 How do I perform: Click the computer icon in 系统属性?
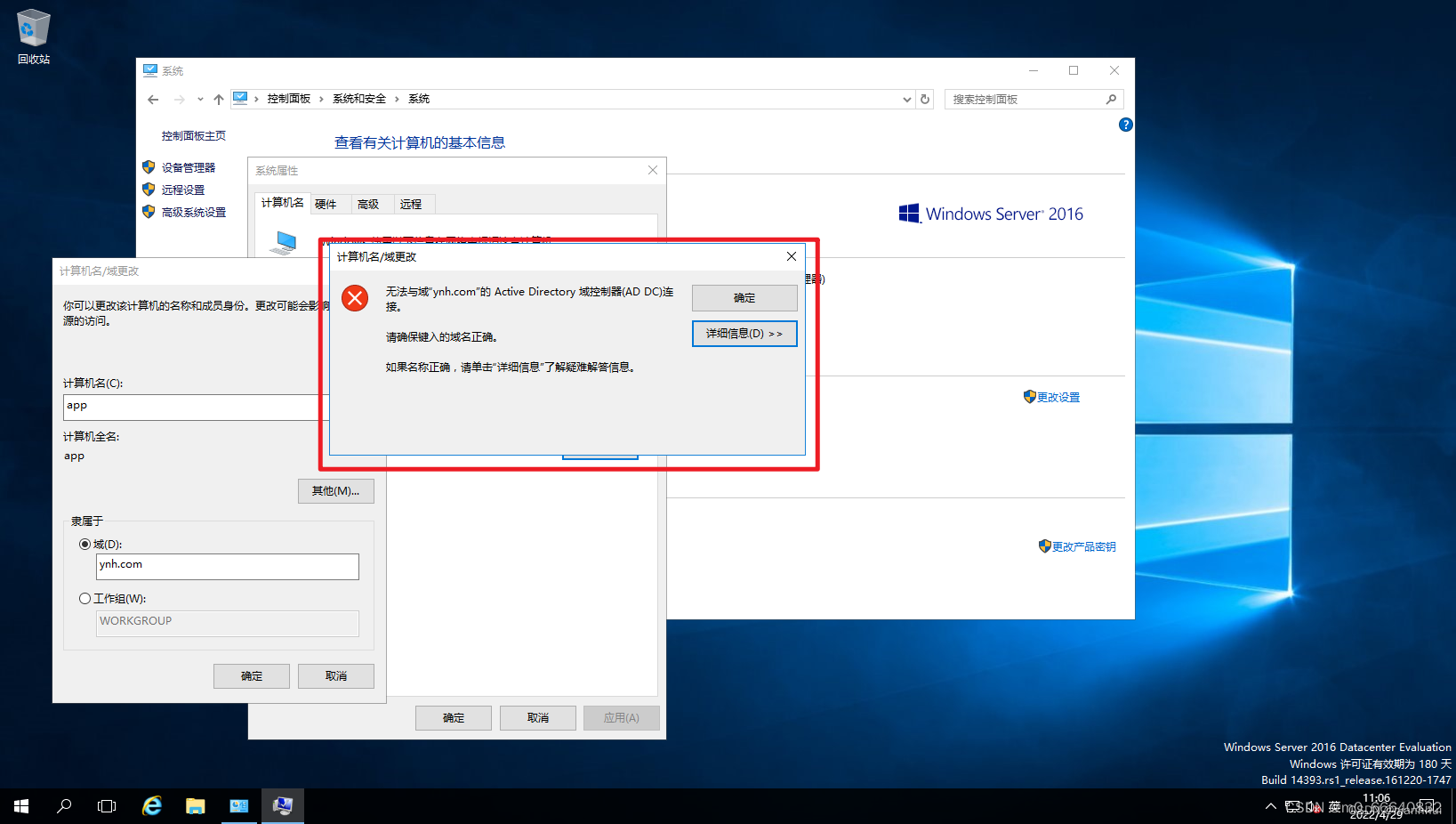284,243
